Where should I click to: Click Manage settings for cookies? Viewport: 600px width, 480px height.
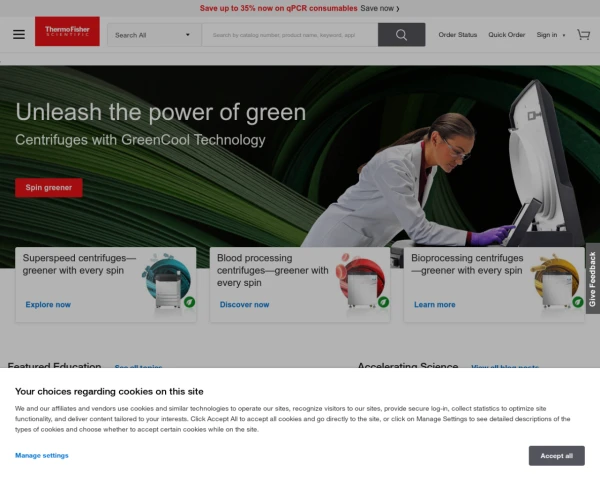[x=42, y=456]
